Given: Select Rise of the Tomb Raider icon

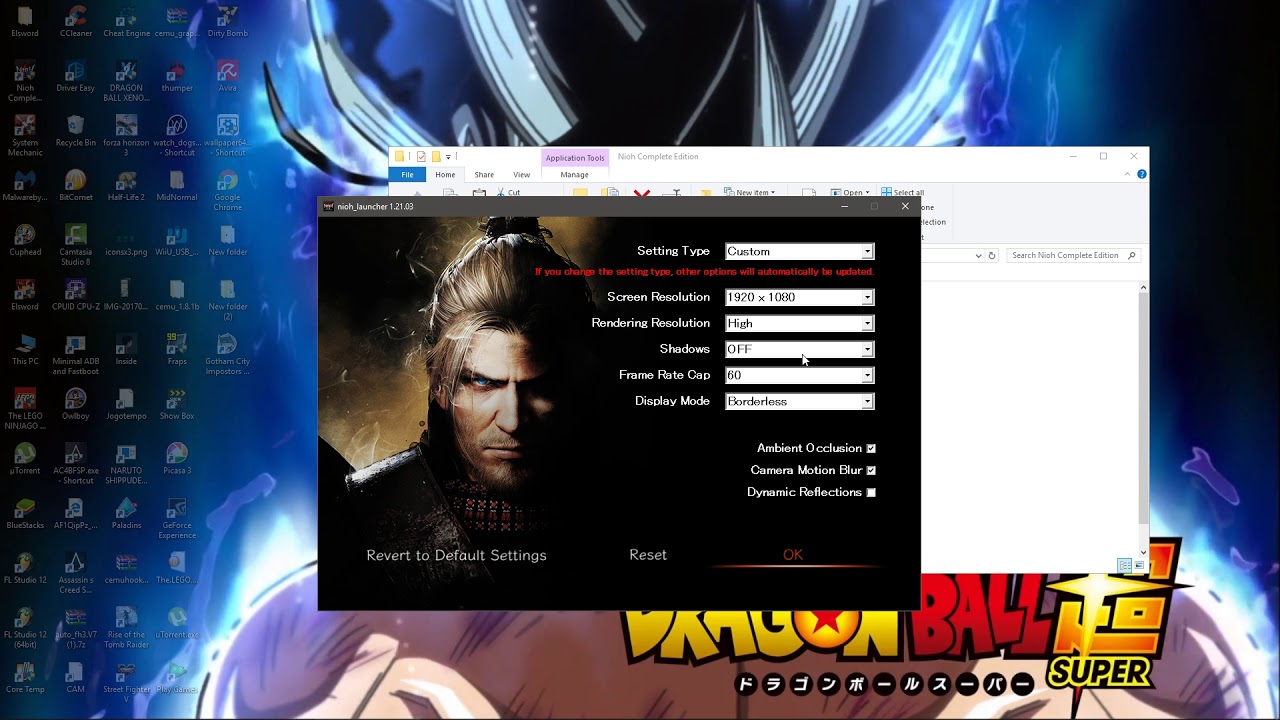Looking at the screenshot, I should tap(126, 628).
